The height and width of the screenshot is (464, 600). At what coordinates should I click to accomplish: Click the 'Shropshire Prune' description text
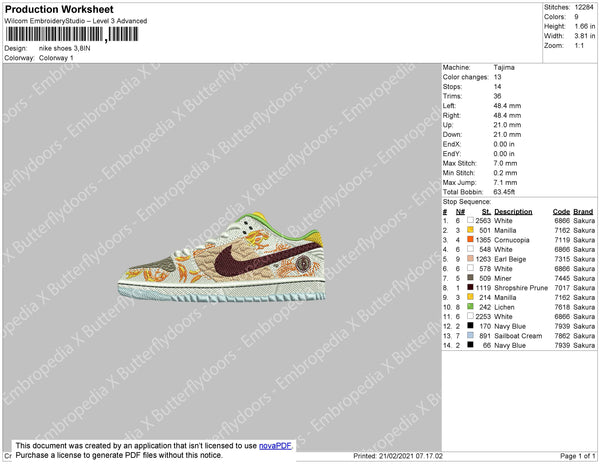tap(521, 288)
